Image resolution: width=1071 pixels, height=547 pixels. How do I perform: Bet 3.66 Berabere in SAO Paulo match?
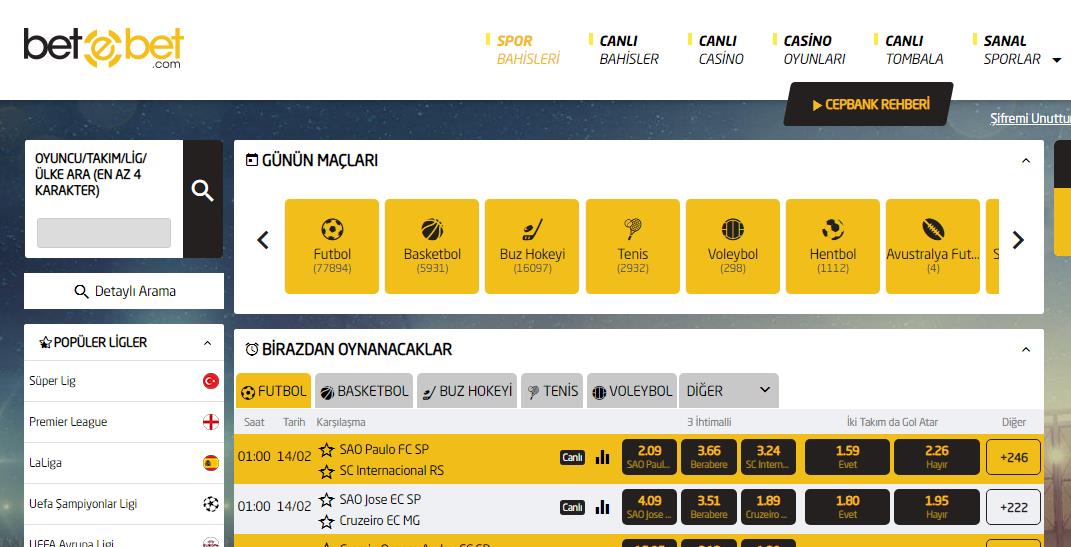709,457
